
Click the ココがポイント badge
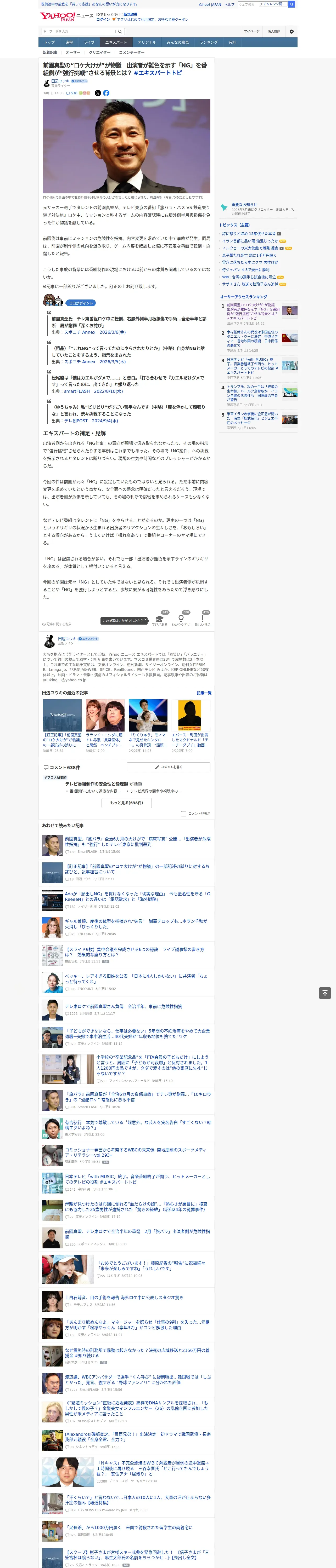point(81,303)
